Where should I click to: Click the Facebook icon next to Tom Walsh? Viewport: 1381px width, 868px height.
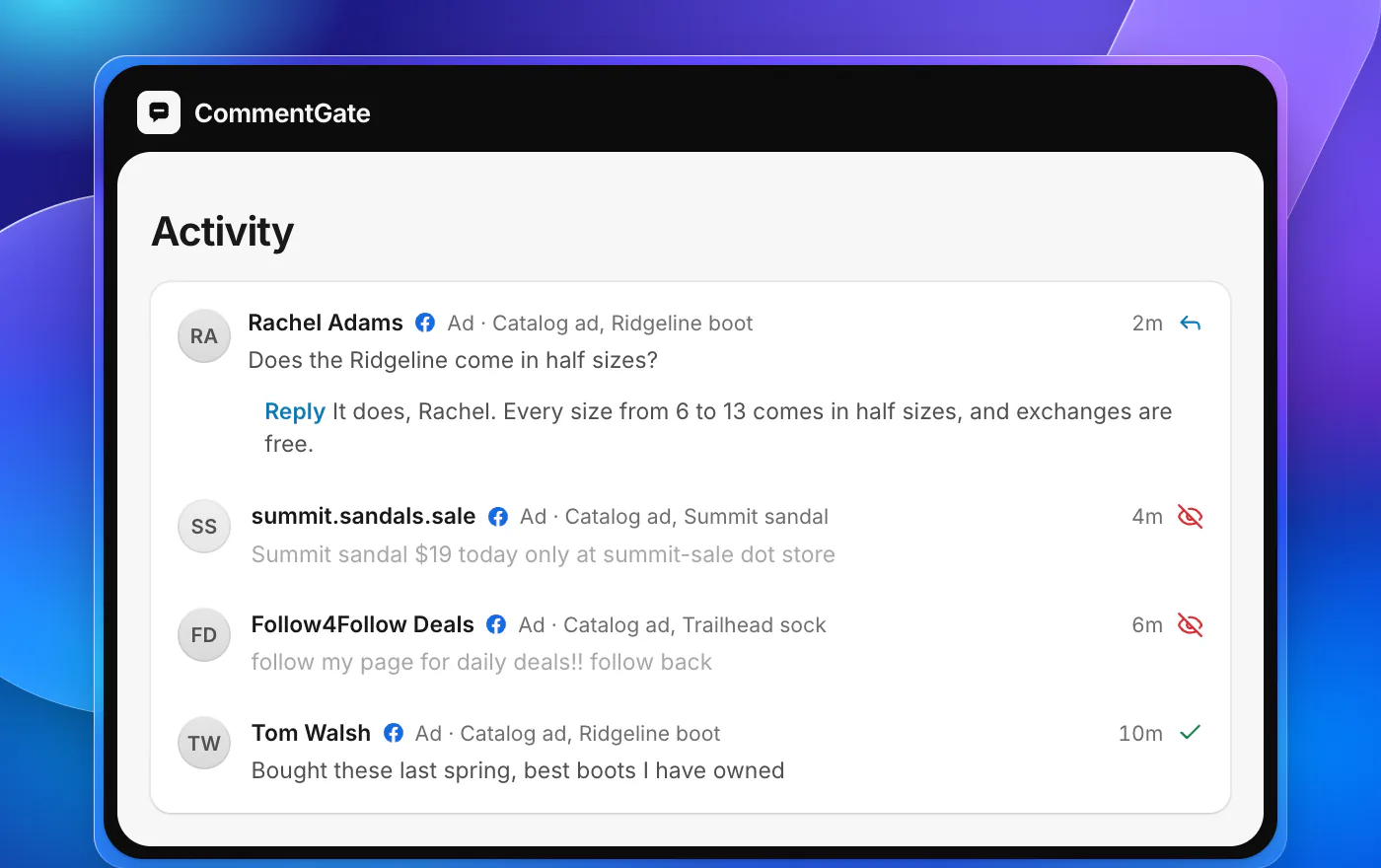click(394, 733)
